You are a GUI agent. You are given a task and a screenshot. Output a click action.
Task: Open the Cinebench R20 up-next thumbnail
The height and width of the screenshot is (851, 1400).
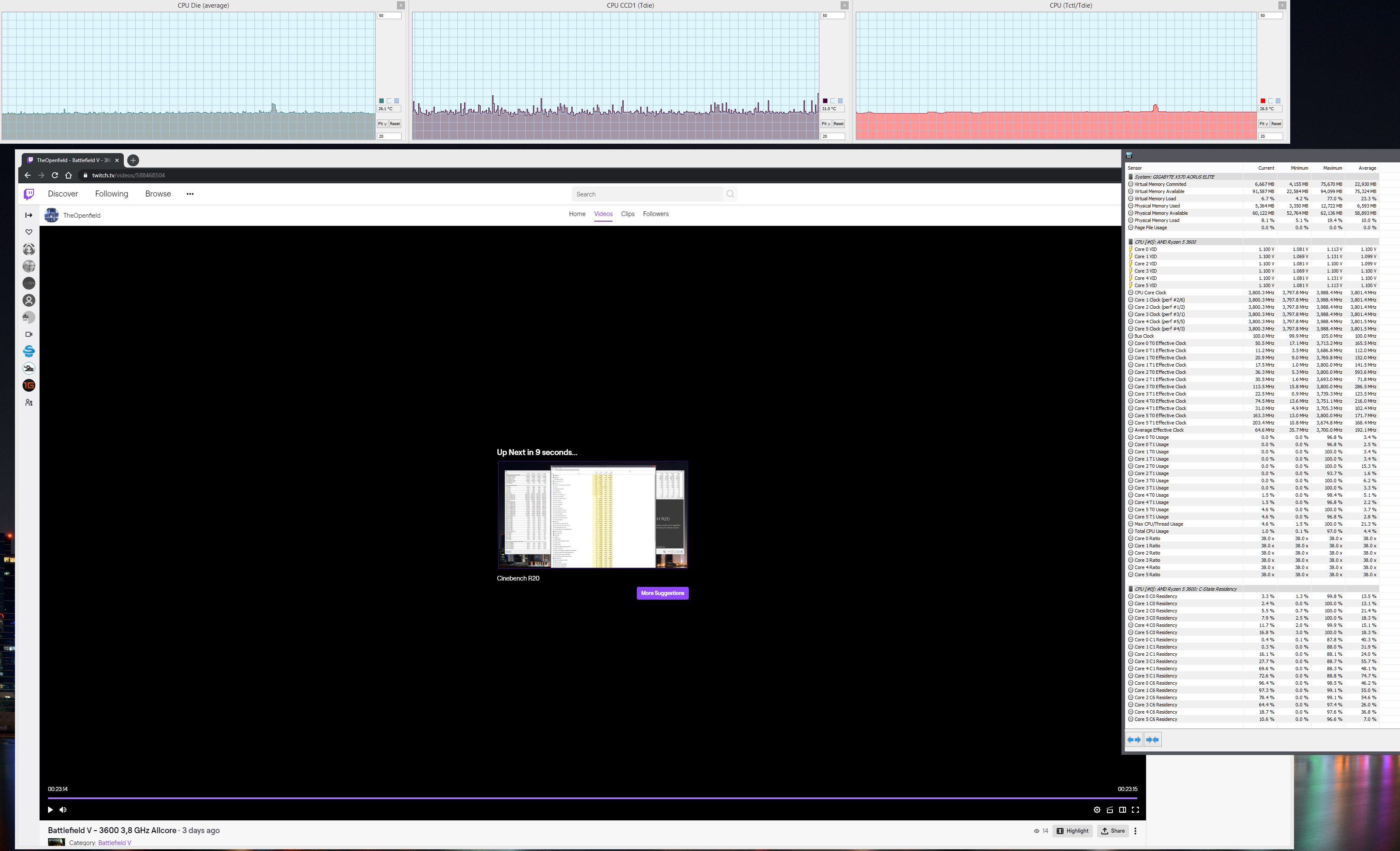pyautogui.click(x=593, y=515)
